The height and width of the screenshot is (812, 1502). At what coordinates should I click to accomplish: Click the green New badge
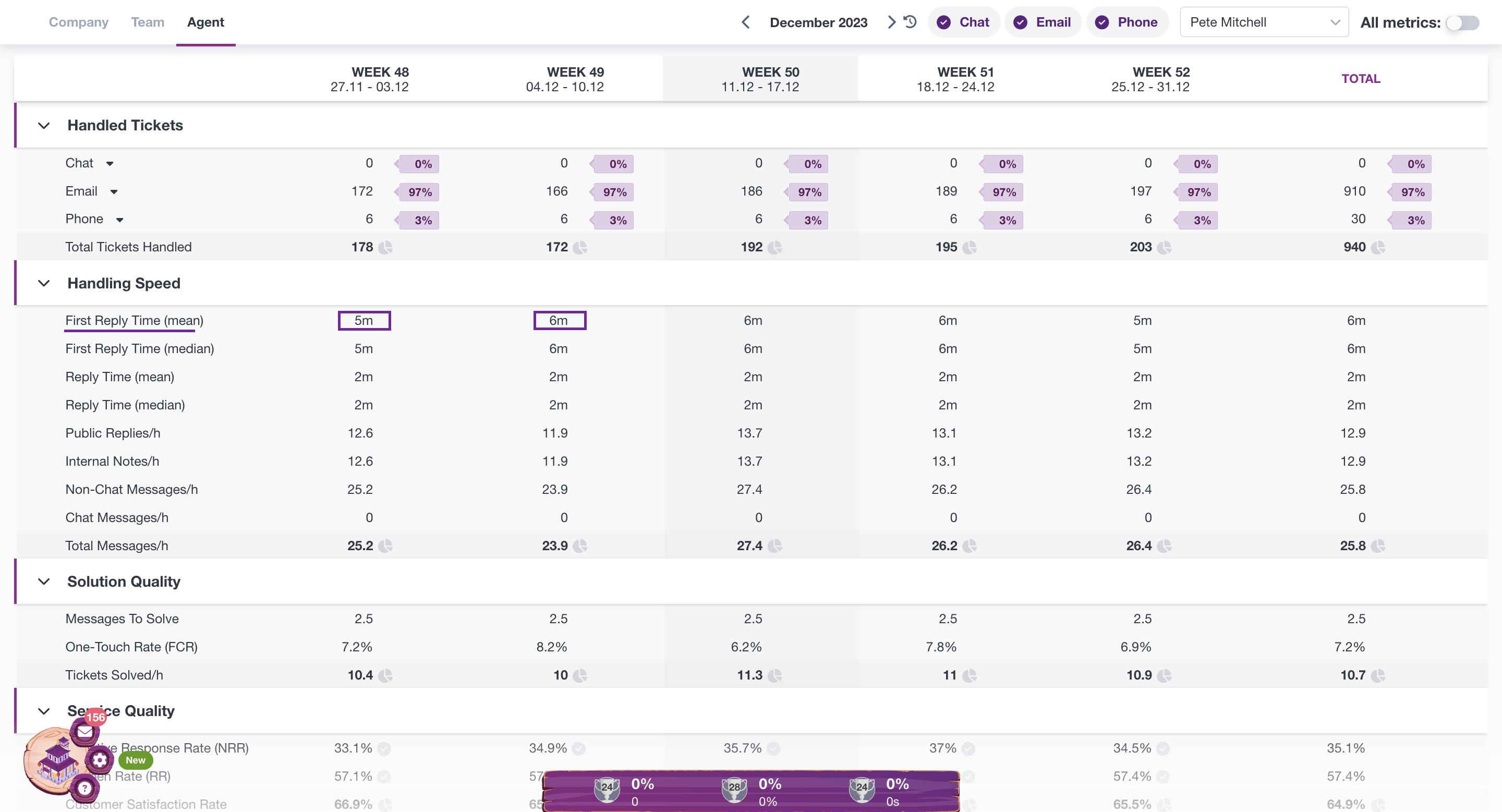[x=135, y=760]
